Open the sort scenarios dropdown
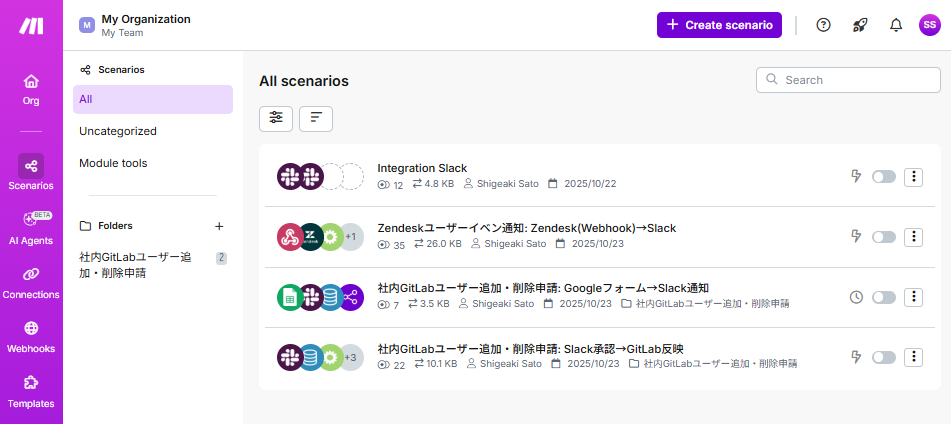The width and height of the screenshot is (951, 424). [316, 118]
